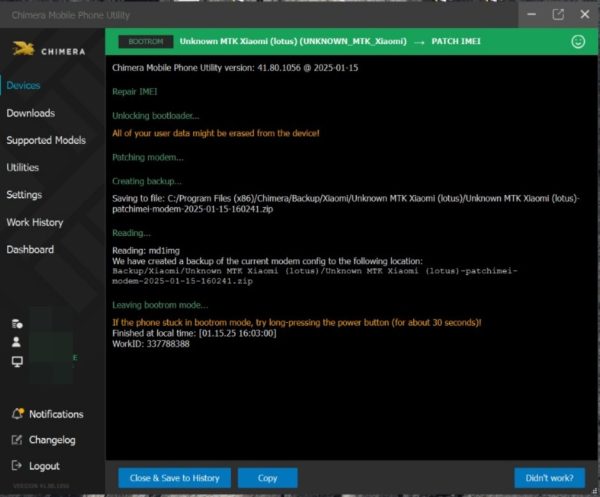The width and height of the screenshot is (600, 497).
Task: Select Utilities in the sidebar
Action: (x=23, y=168)
